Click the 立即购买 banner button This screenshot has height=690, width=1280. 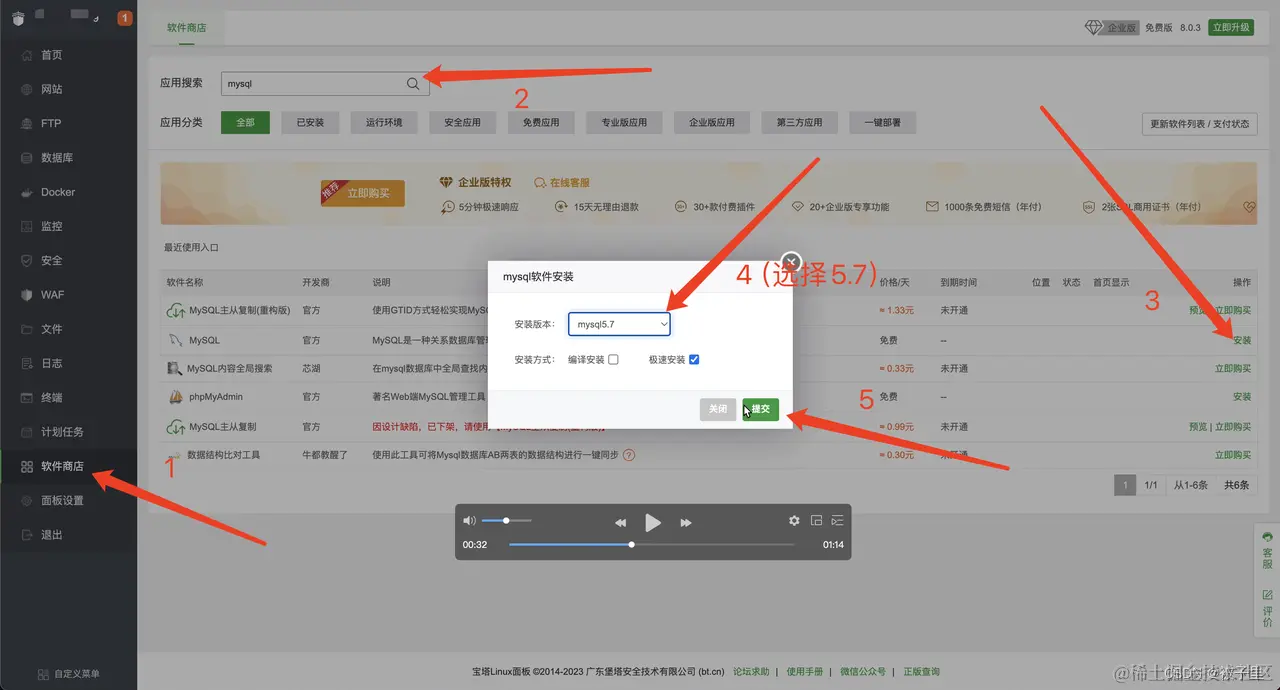363,193
